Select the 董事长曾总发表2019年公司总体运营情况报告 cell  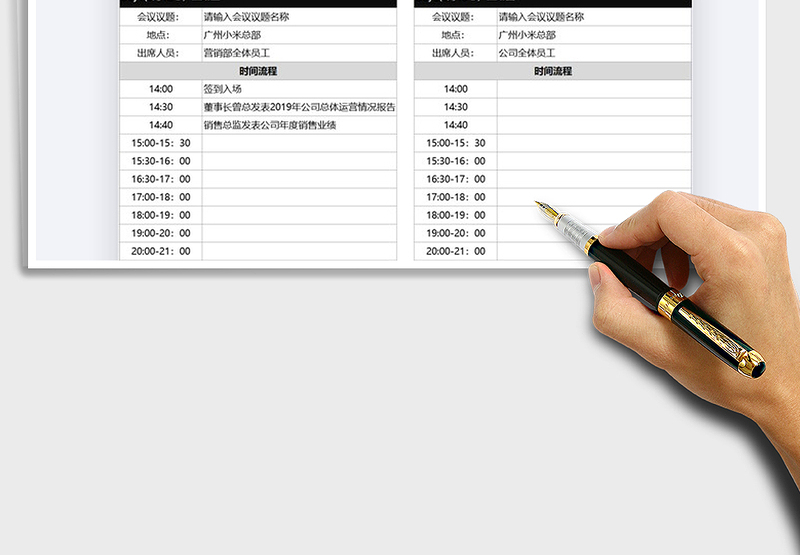click(x=299, y=107)
